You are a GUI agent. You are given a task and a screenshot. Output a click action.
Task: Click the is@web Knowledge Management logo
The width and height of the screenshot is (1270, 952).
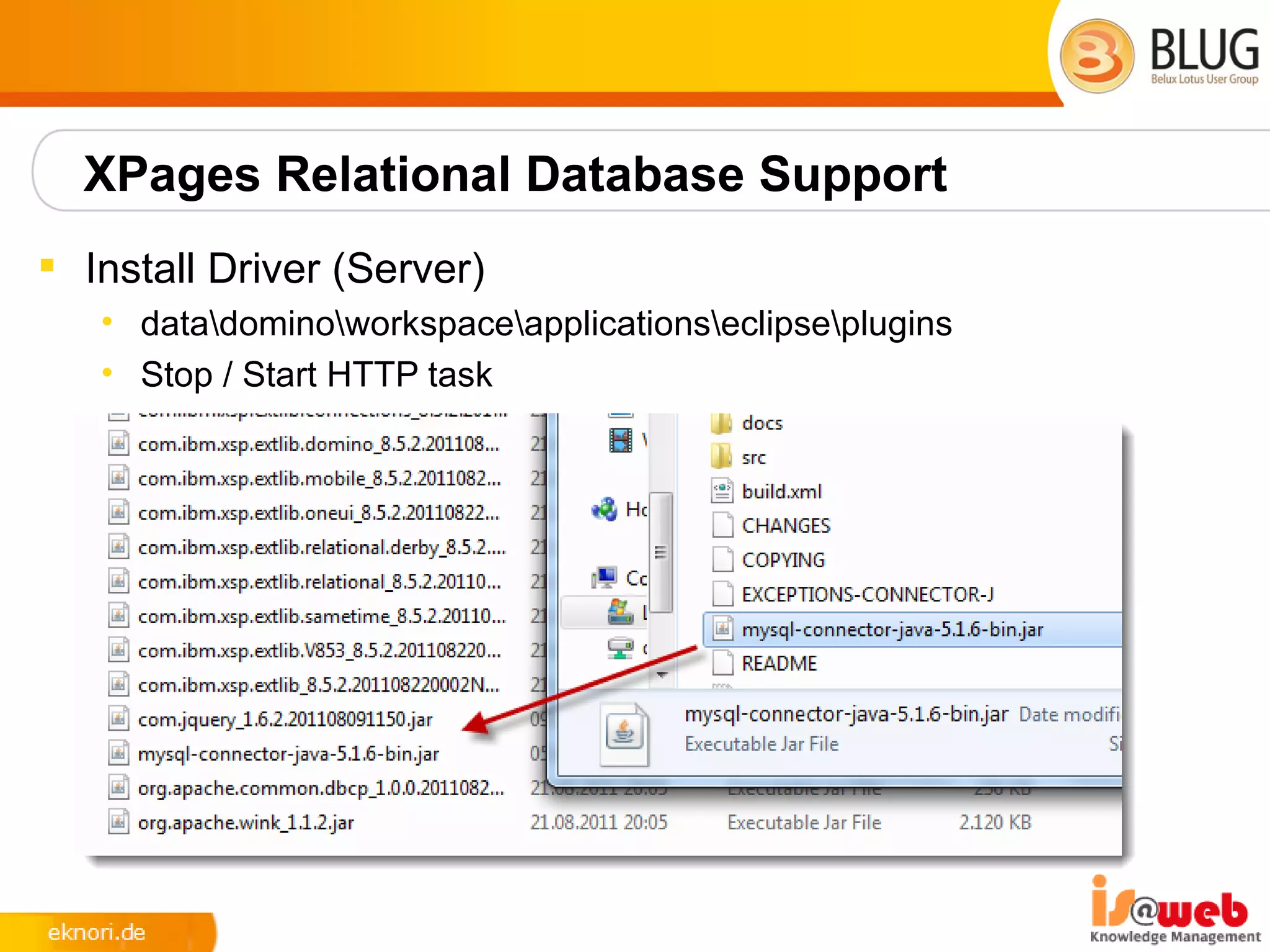pos(1175,909)
